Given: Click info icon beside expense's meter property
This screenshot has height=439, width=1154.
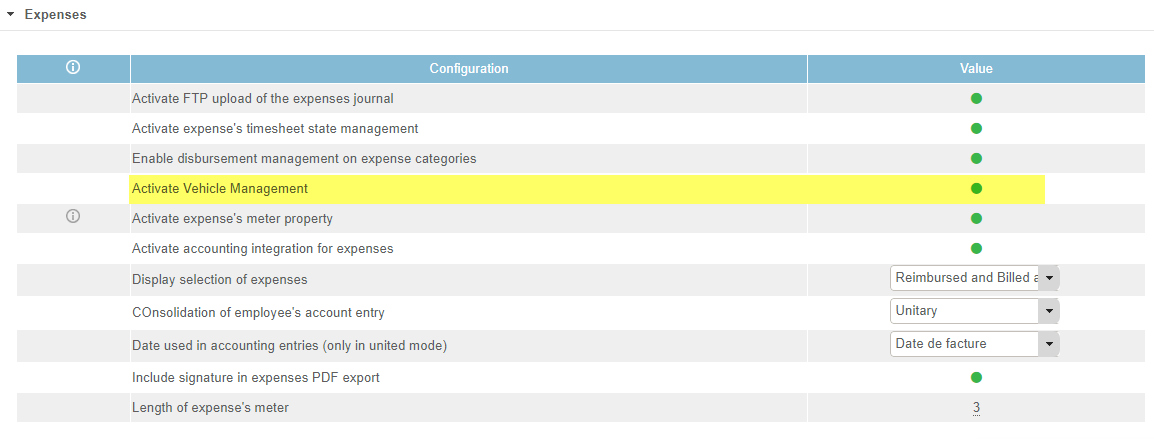Looking at the screenshot, I should 73,217.
